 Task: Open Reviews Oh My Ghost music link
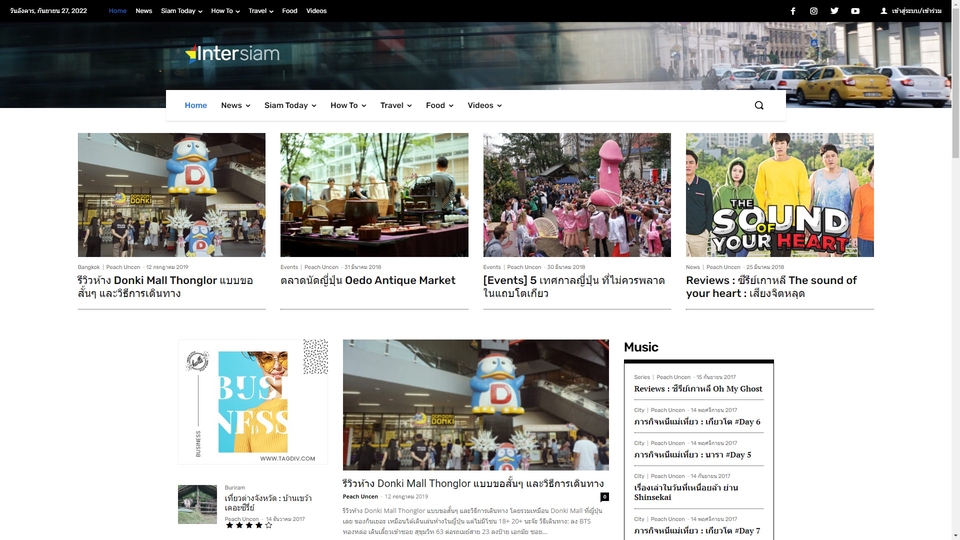[698, 389]
